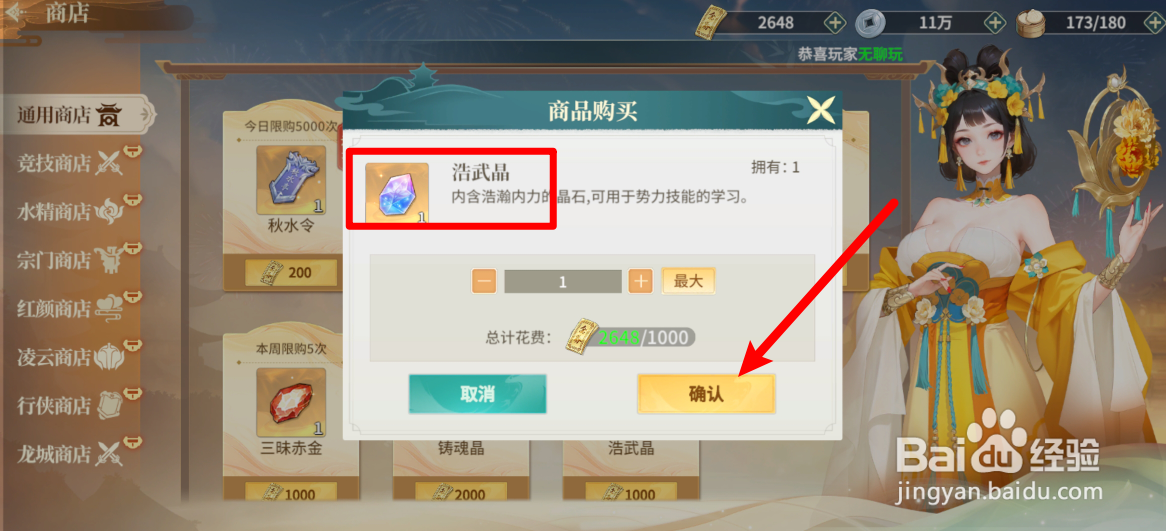Close the 商品购买 dialog with X
The height and width of the screenshot is (531, 1166).
(822, 111)
